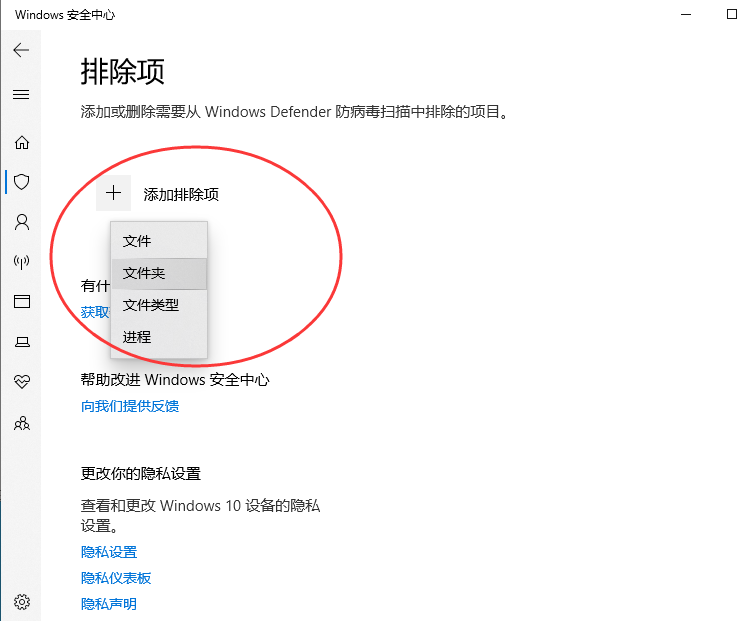Open the 向我们提供反馈 link
This screenshot has height=621, width=756.
click(x=130, y=406)
